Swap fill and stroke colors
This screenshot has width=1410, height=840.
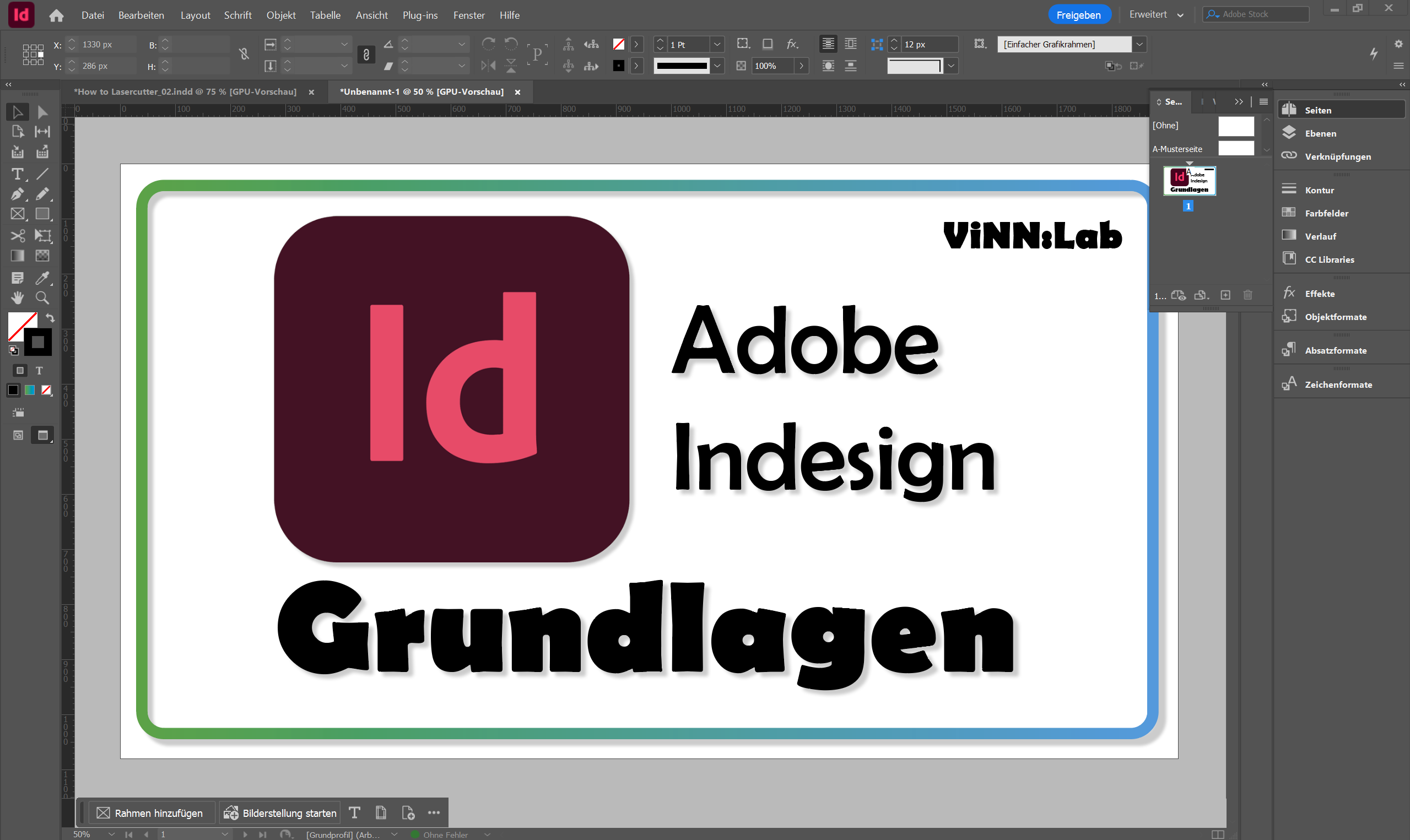click(50, 317)
